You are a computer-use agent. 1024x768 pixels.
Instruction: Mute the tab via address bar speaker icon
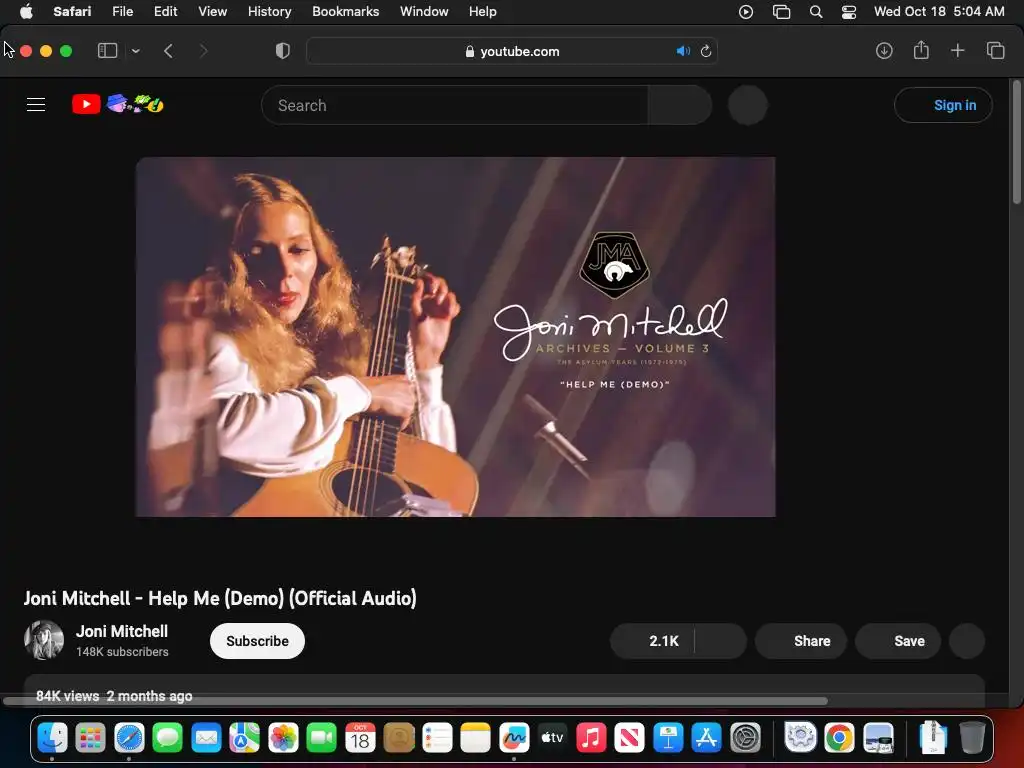tap(683, 51)
